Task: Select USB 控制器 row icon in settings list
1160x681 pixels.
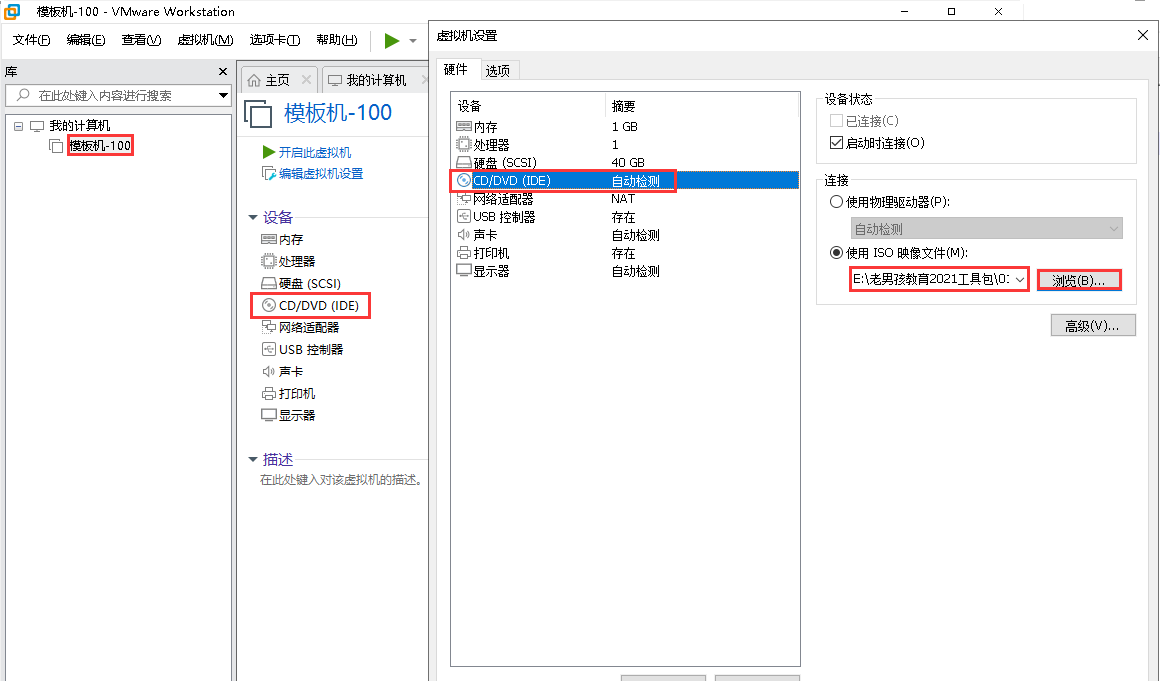Action: [464, 217]
